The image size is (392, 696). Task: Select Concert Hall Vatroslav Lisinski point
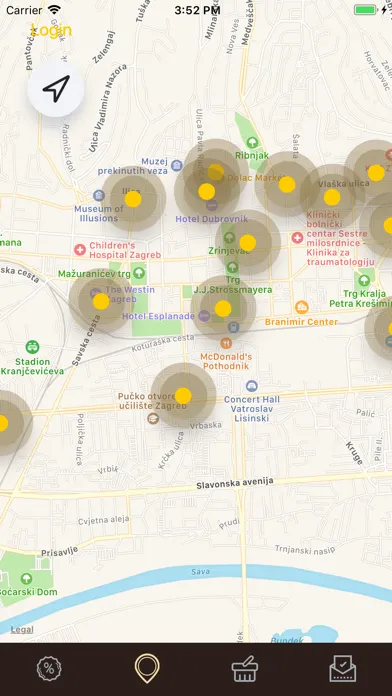click(x=252, y=385)
